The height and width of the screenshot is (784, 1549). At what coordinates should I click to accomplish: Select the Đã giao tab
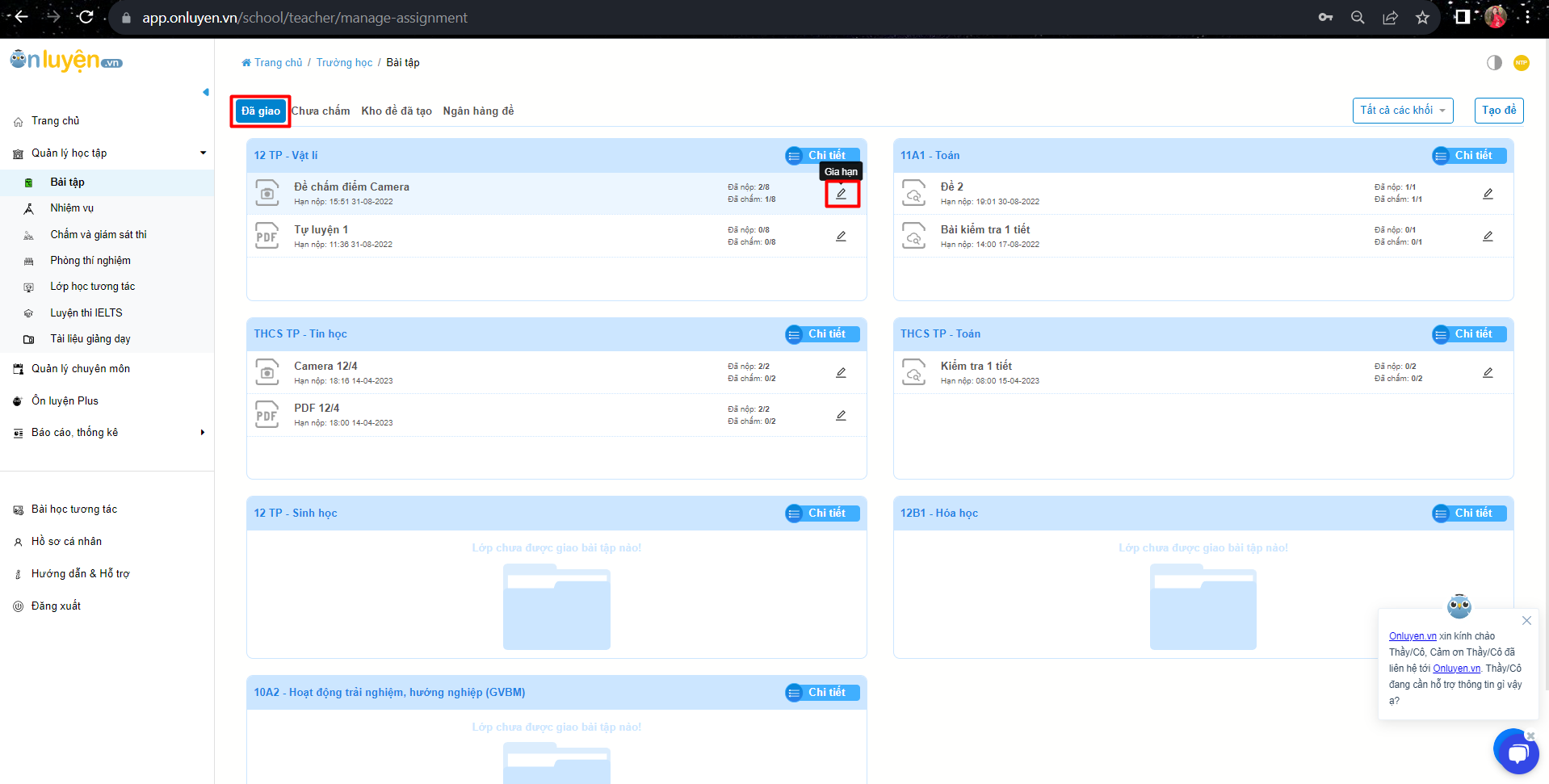[x=261, y=111]
